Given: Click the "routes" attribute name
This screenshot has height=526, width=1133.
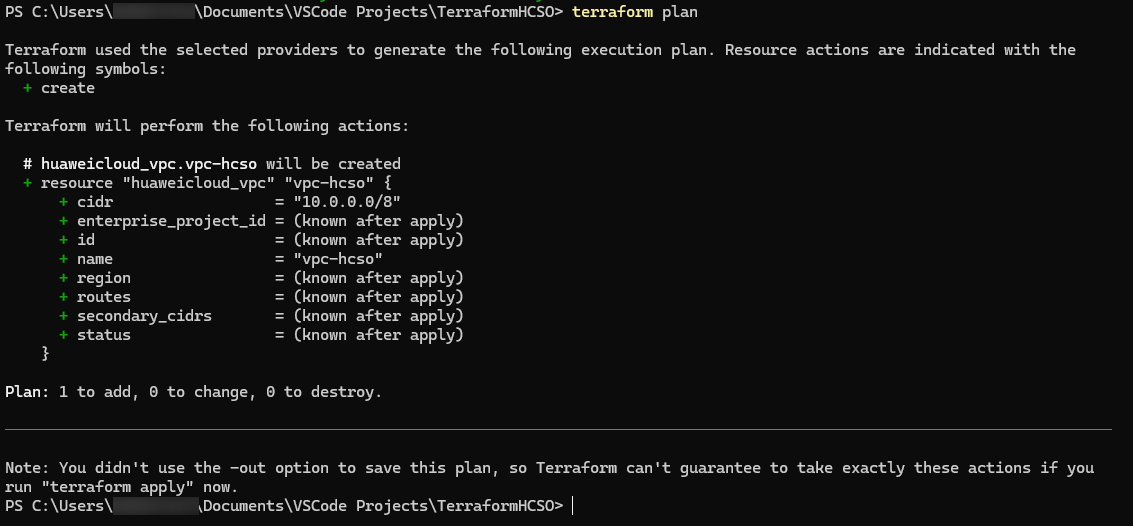Looking at the screenshot, I should [104, 297].
